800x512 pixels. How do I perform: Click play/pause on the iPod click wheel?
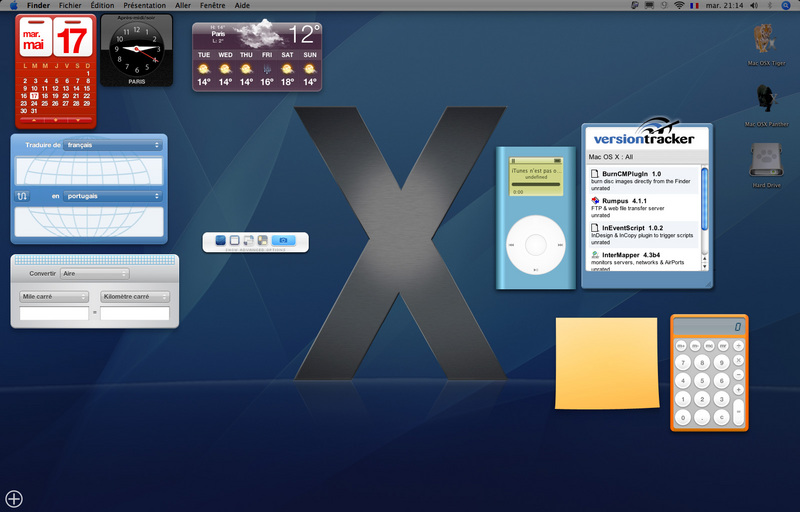click(x=536, y=269)
